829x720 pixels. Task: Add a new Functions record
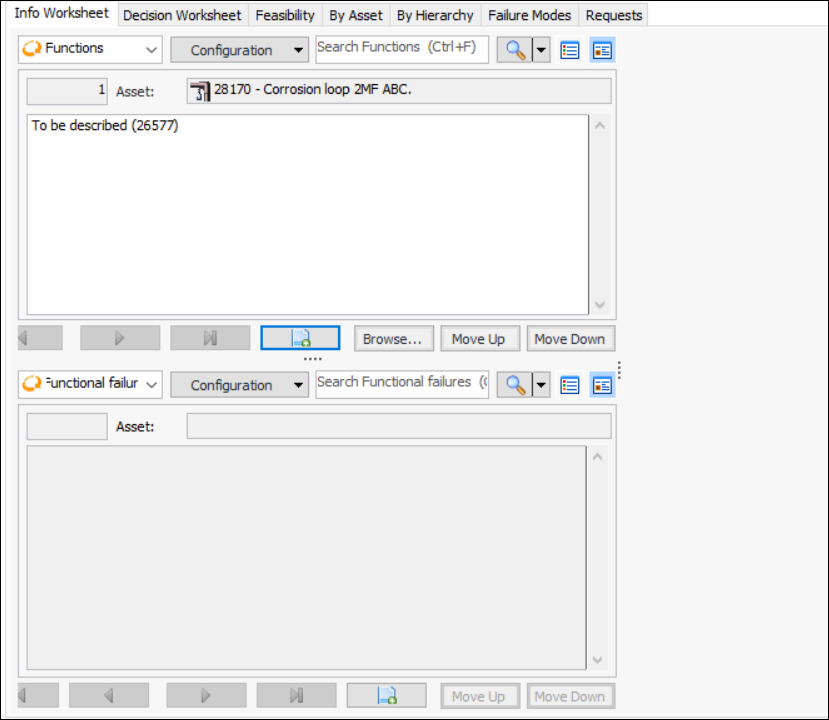pos(300,338)
